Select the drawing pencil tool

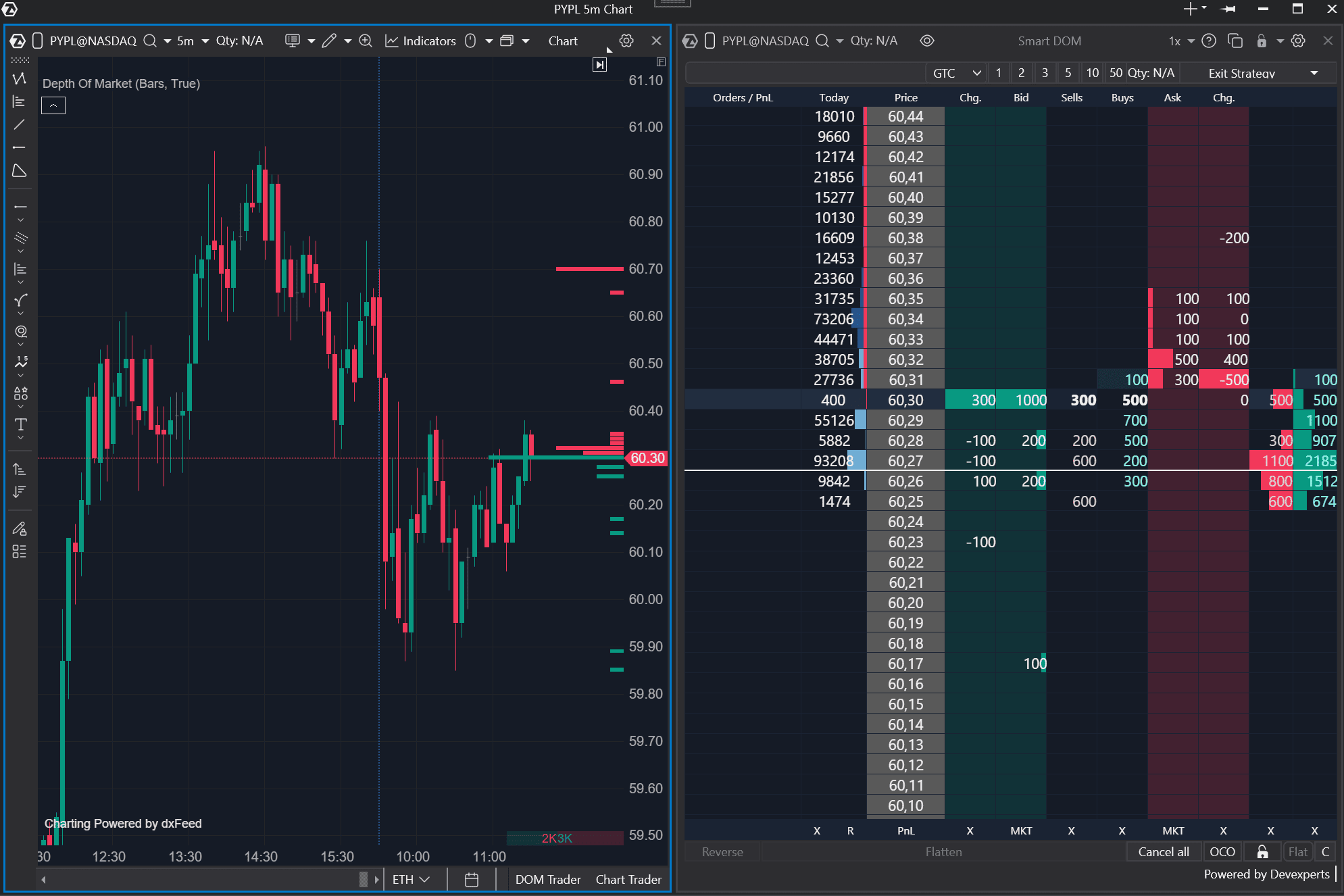point(329,41)
